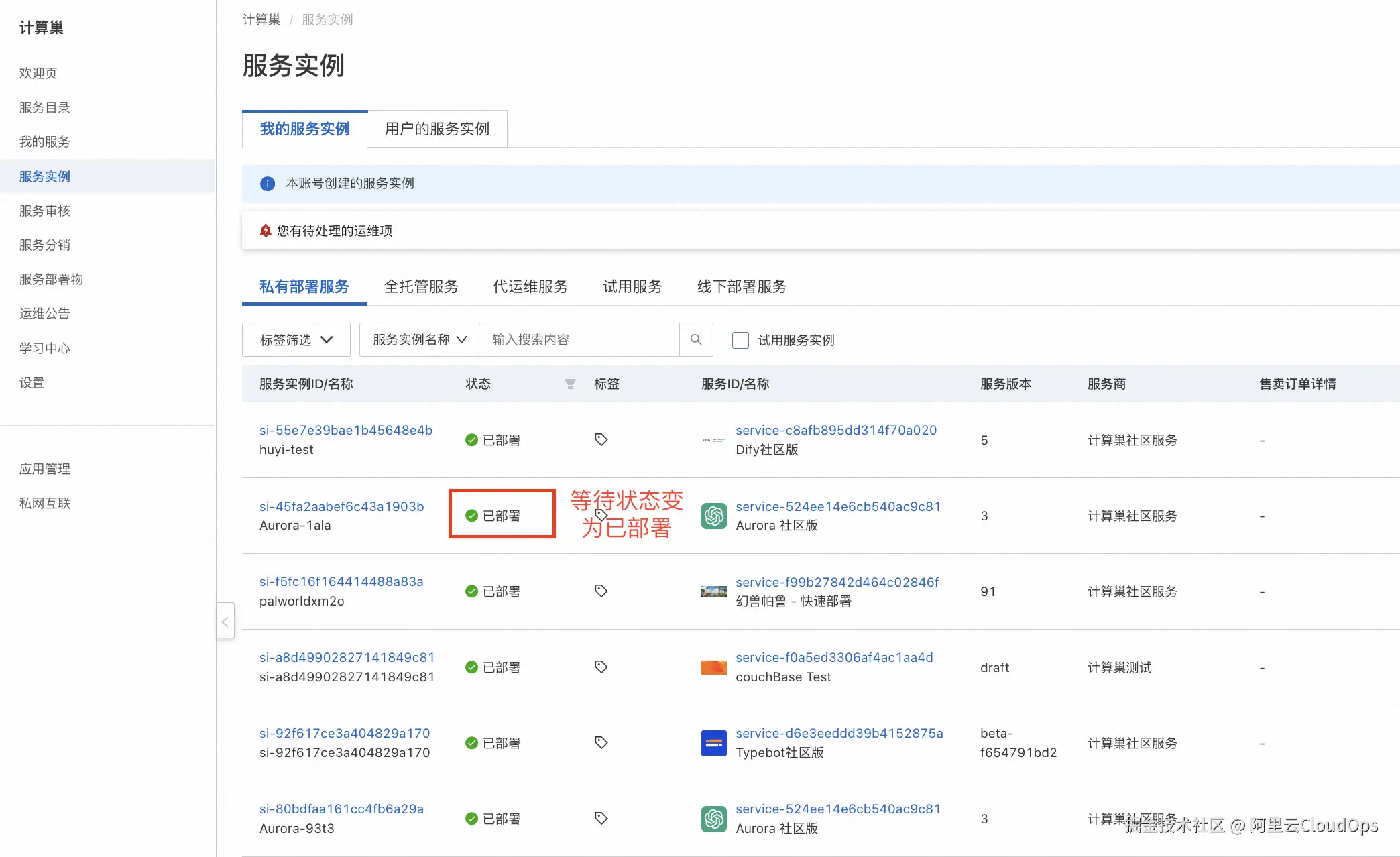Click the Typebot社区版 service logo icon
The height and width of the screenshot is (857, 1400).
(713, 743)
